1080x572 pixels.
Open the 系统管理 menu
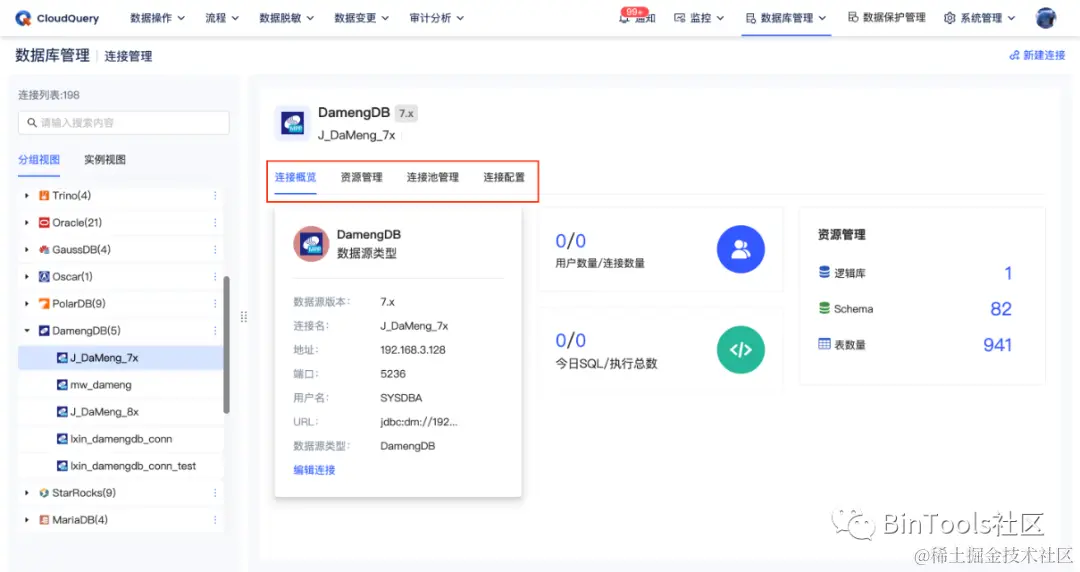pos(979,18)
